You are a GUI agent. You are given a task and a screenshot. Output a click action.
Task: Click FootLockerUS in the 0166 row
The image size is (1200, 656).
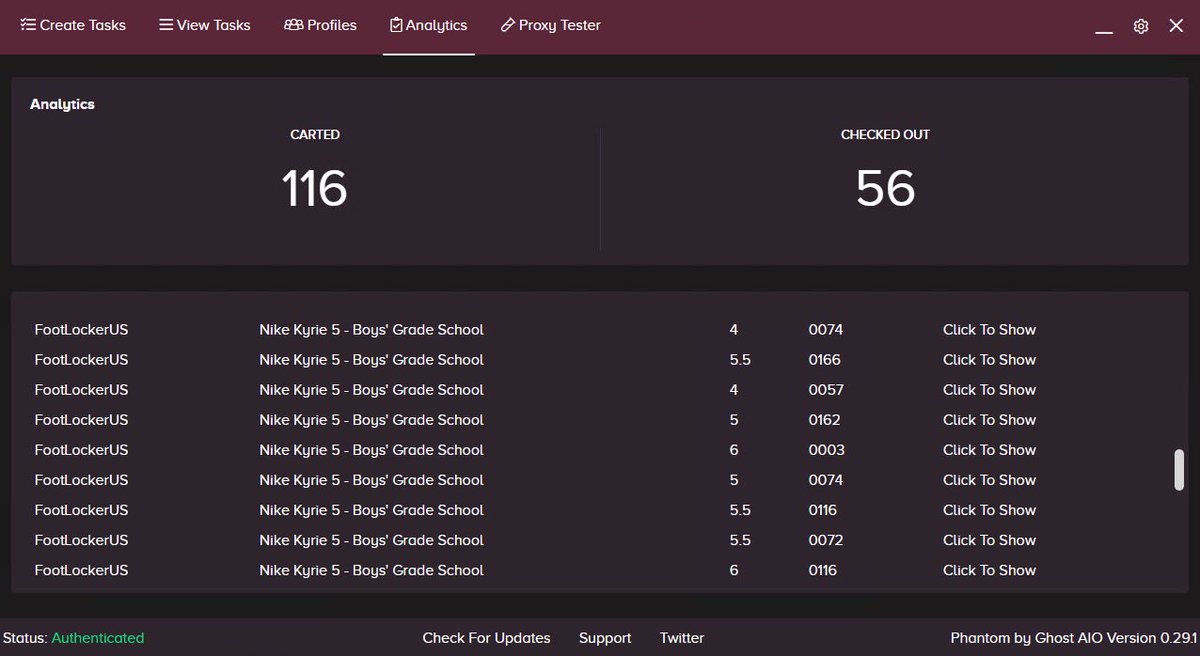pos(81,360)
